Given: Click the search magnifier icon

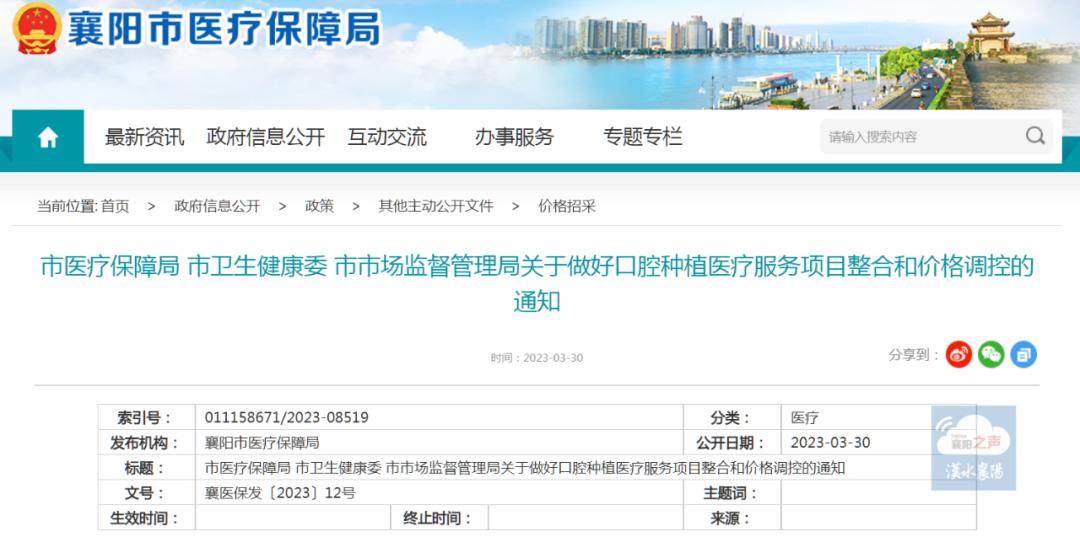Looking at the screenshot, I should tap(1035, 136).
